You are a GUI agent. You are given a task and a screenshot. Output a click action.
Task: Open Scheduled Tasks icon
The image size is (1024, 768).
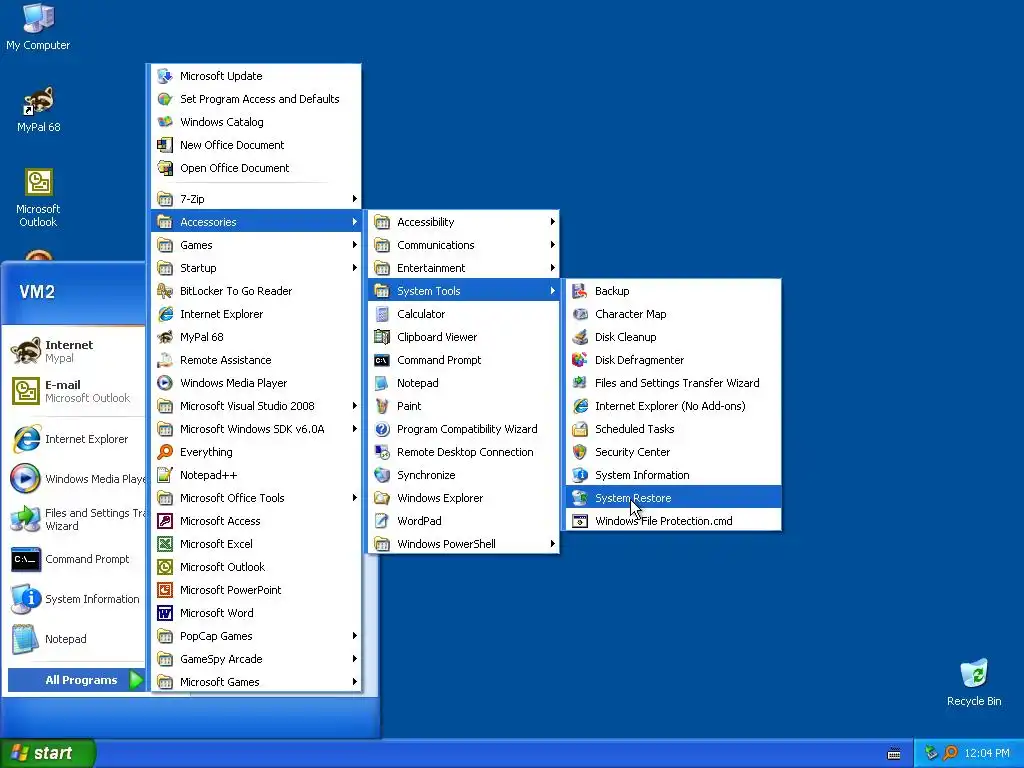tap(579, 429)
